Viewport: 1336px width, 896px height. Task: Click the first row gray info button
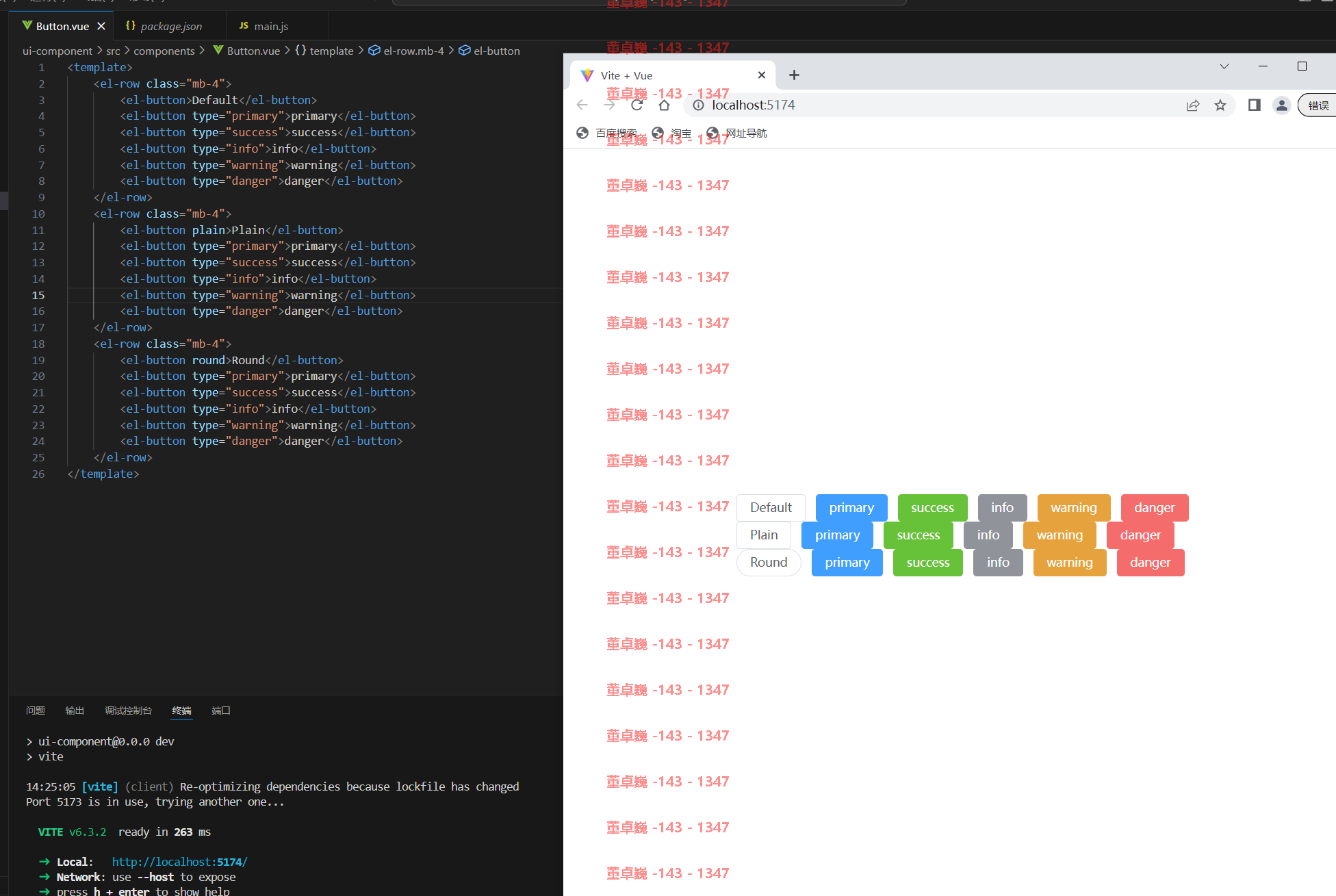(x=1002, y=508)
